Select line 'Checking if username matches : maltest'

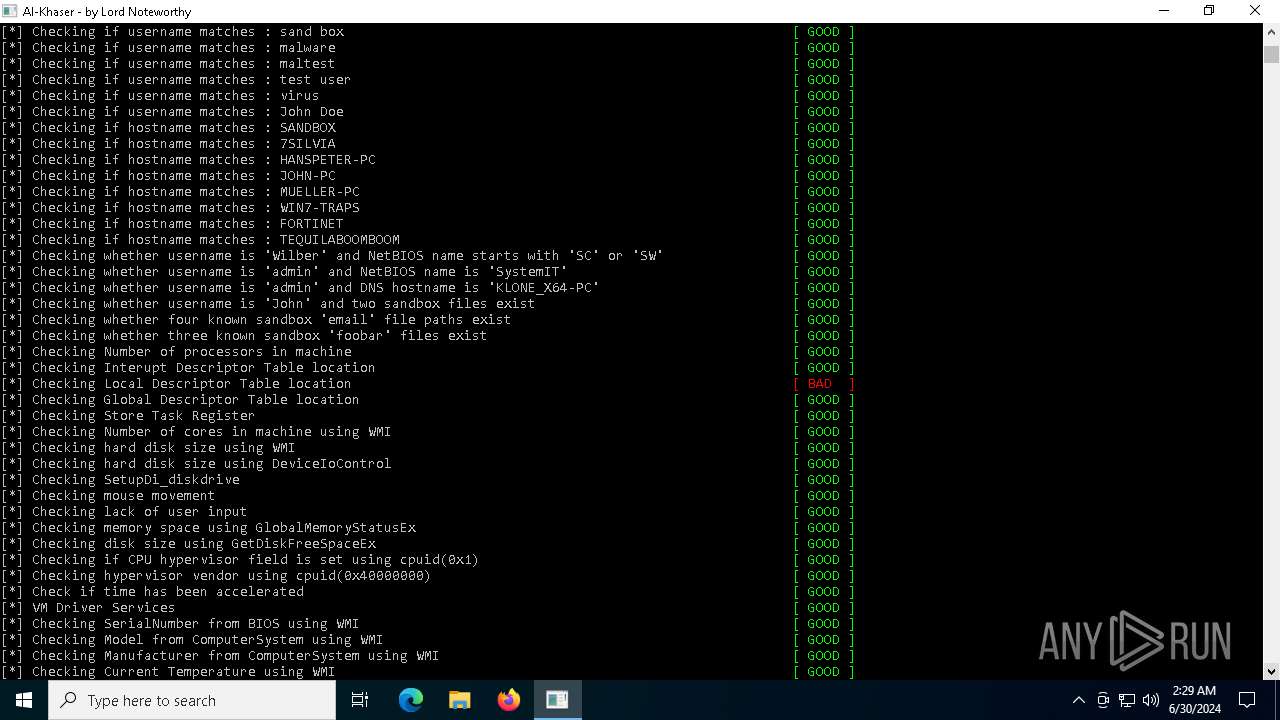click(168, 63)
